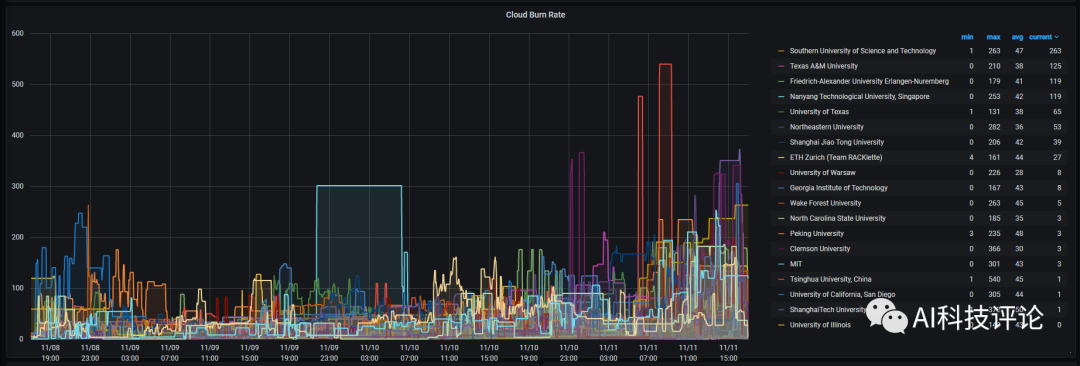Image resolution: width=1080 pixels, height=366 pixels.
Task: Change Georgia Institute of Technology color swatch
Action: [x=781, y=187]
